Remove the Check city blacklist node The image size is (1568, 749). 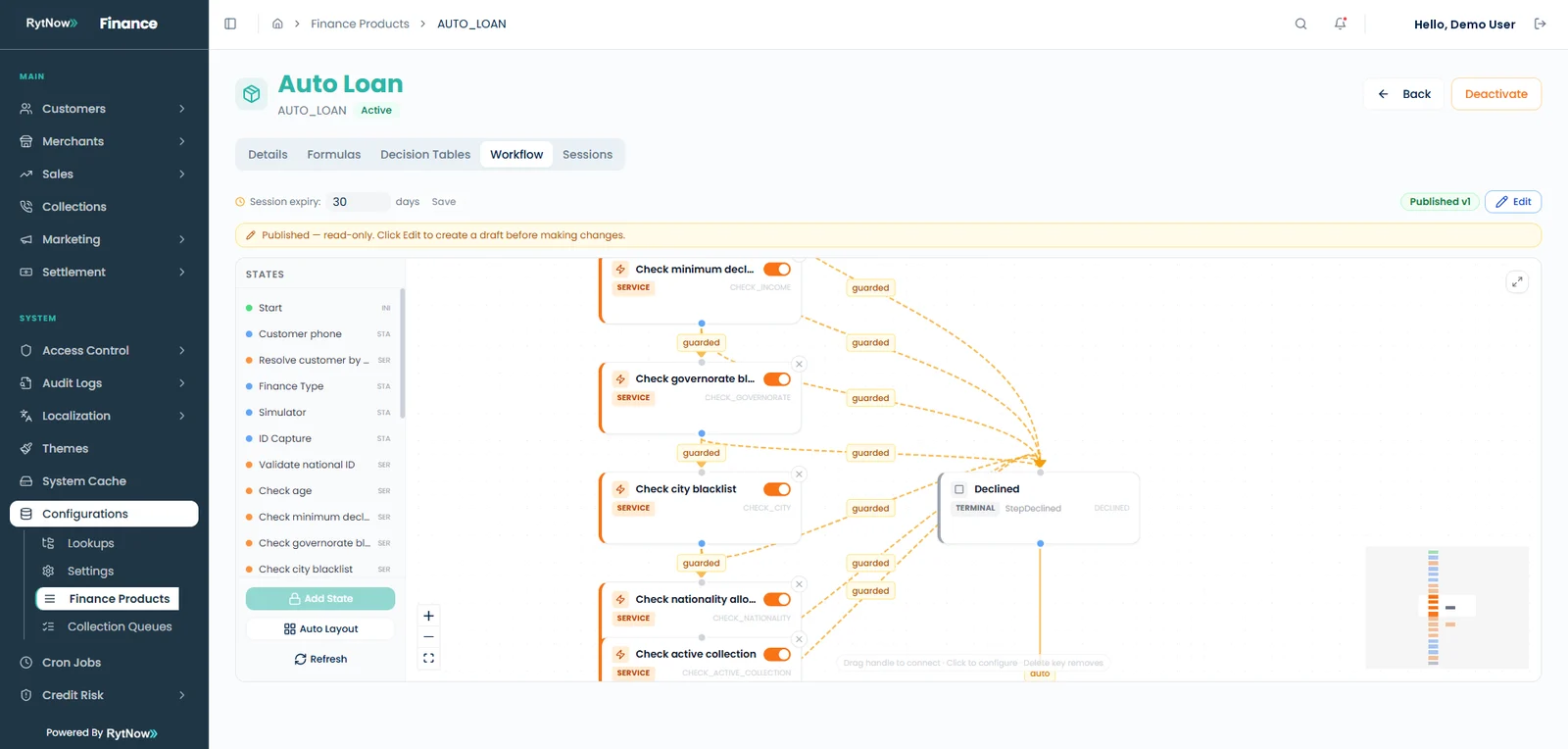799,474
